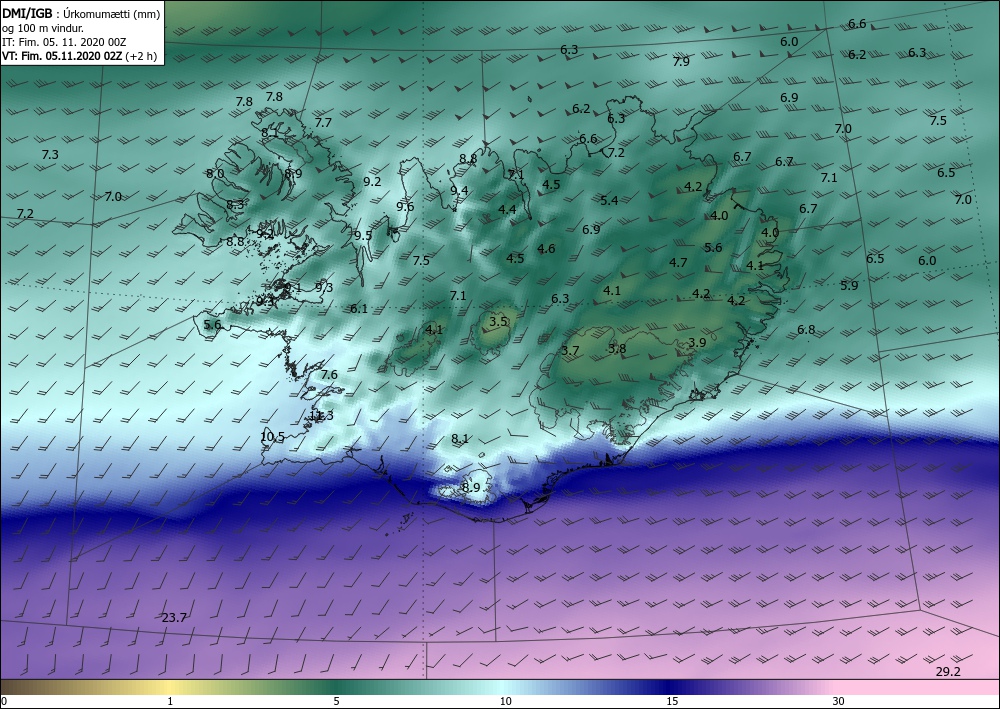Click the title line 'DMI/IGB : Úrkomumætti (mm)'
The width and height of the screenshot is (1000, 709).
(81, 14)
